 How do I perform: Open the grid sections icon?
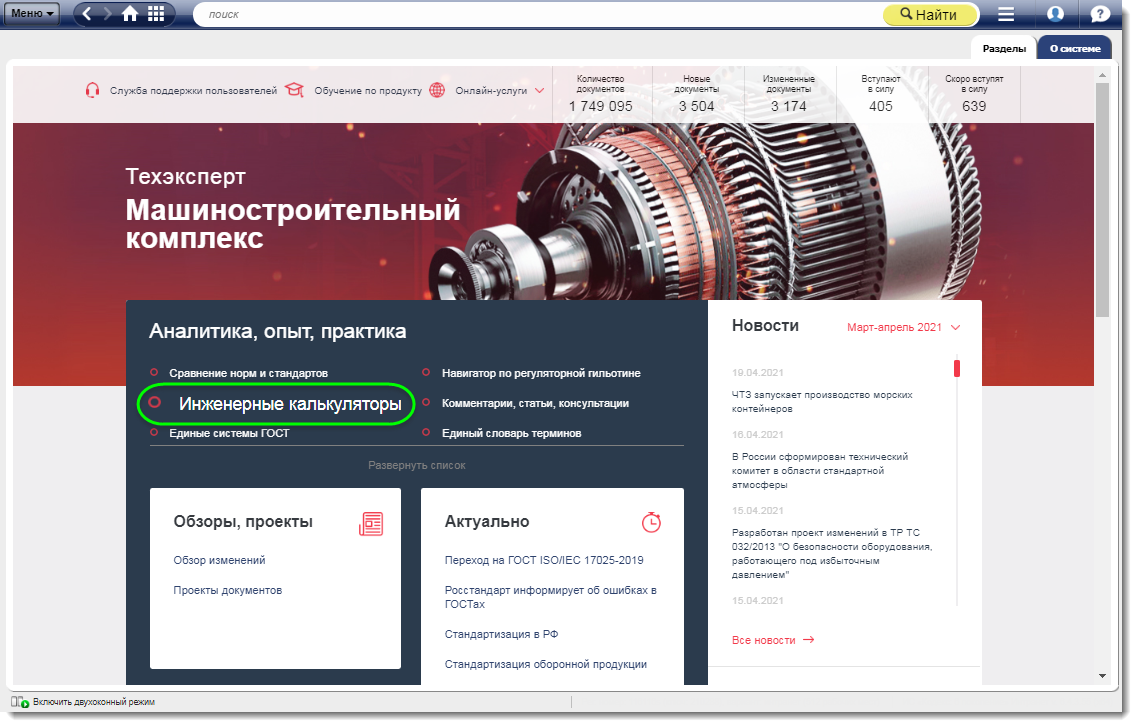tap(156, 14)
